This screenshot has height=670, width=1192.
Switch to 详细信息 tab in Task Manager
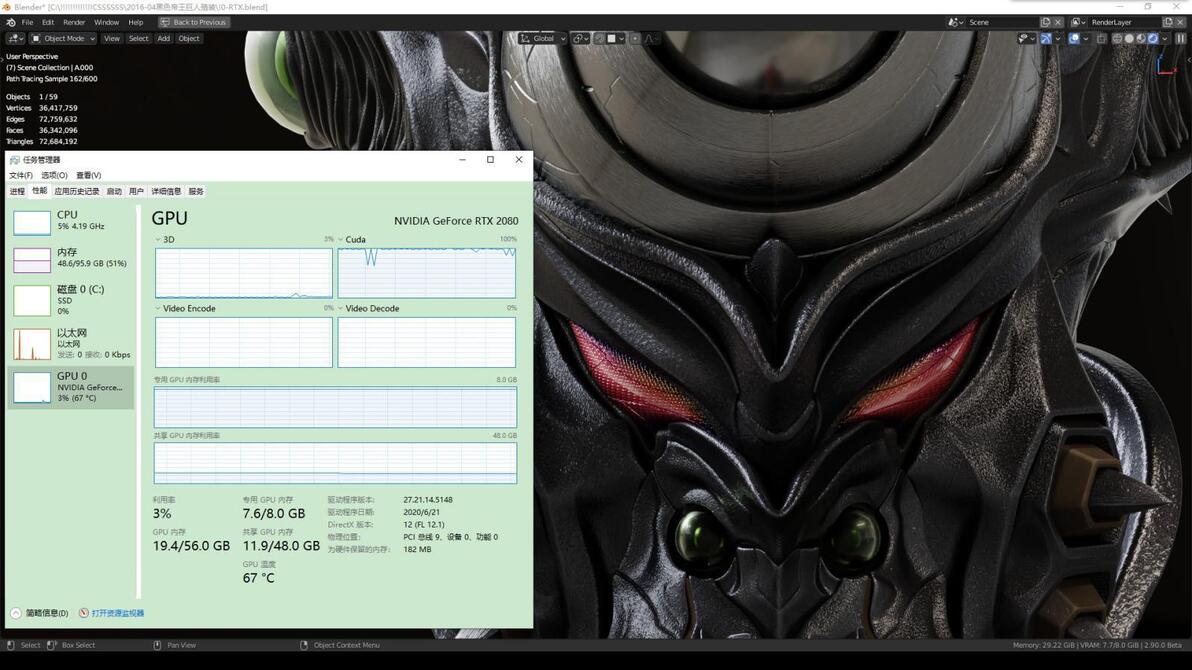(x=166, y=192)
